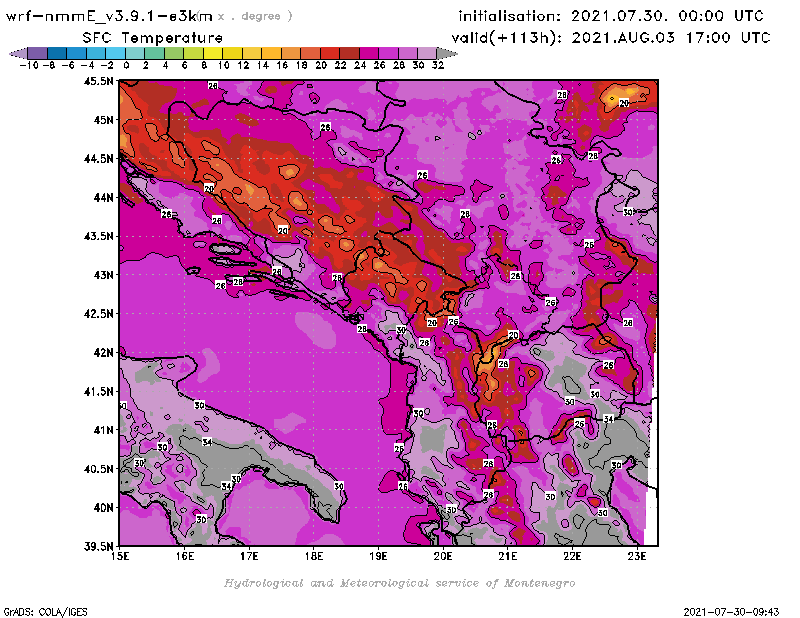This screenshot has width=800, height=618.
Task: Click the '43N' latitude axis label
Action: pos(103,275)
